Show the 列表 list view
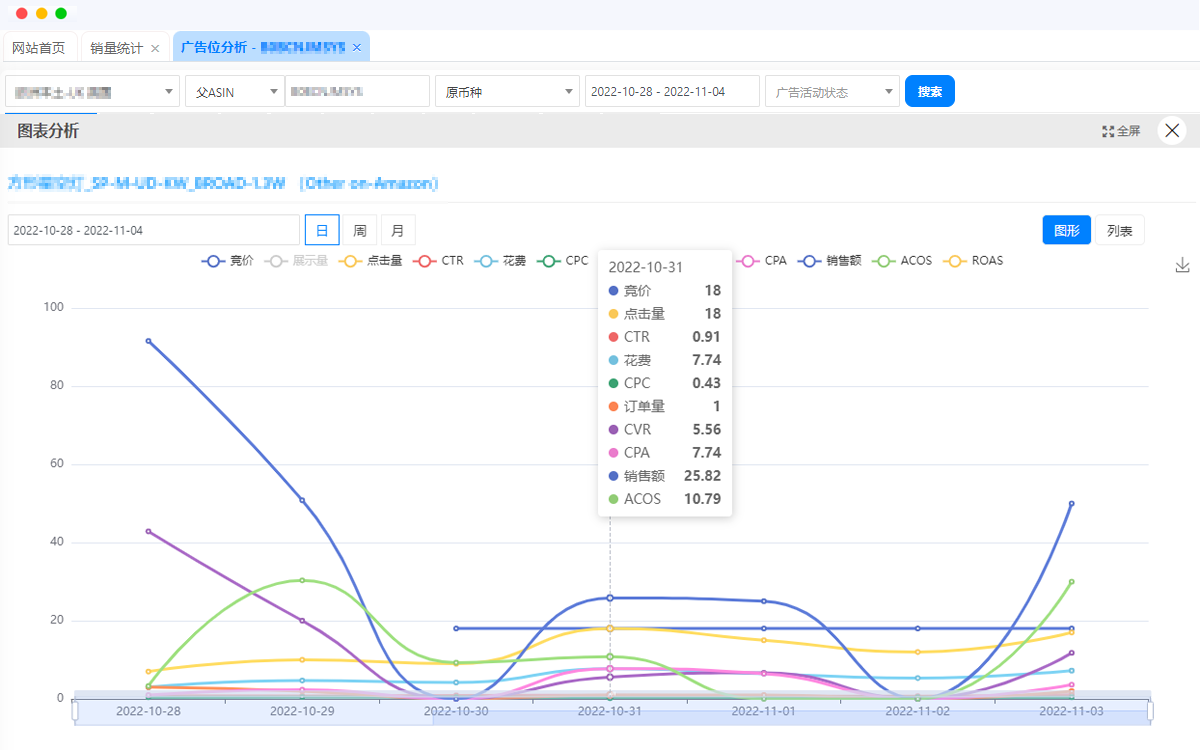The image size is (1200, 750). coord(1120,230)
